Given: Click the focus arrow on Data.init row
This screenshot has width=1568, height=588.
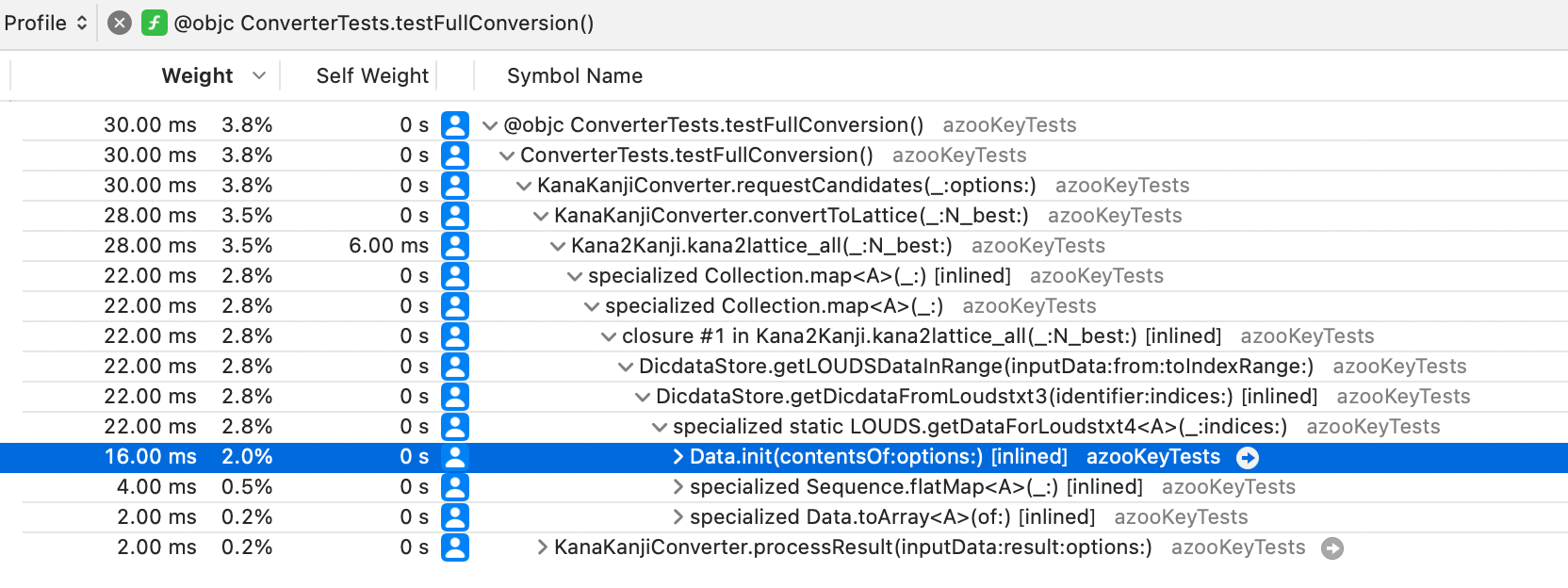Looking at the screenshot, I should (1248, 458).
